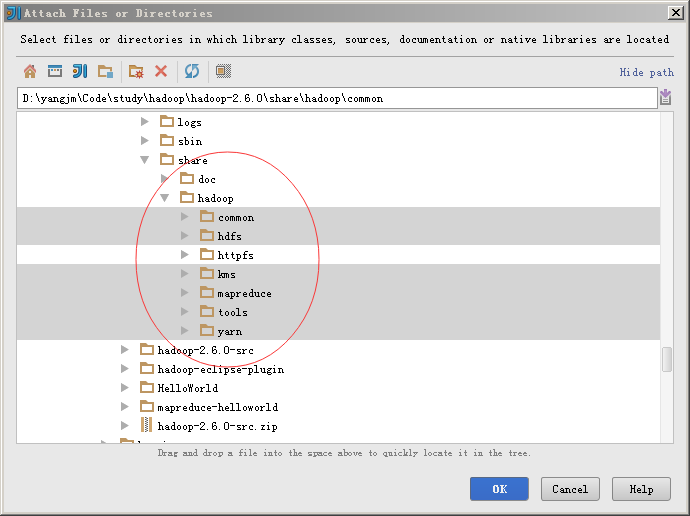Expand the httpfs folder
Viewport: 690px width, 516px height.
pos(185,255)
